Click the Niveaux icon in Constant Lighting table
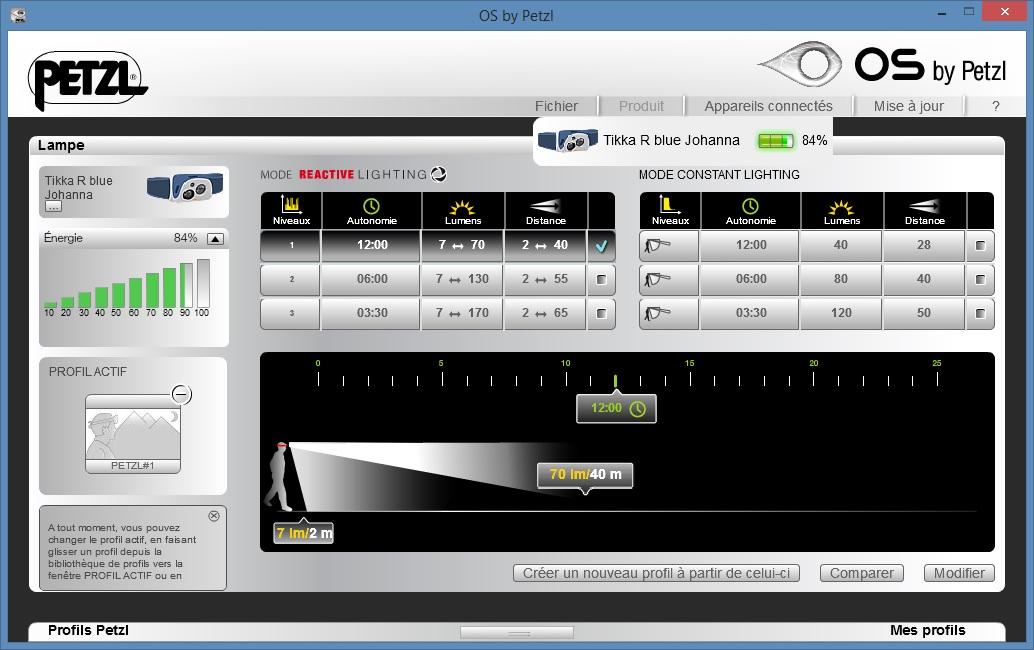Viewport: 1034px width, 650px height. 669,206
